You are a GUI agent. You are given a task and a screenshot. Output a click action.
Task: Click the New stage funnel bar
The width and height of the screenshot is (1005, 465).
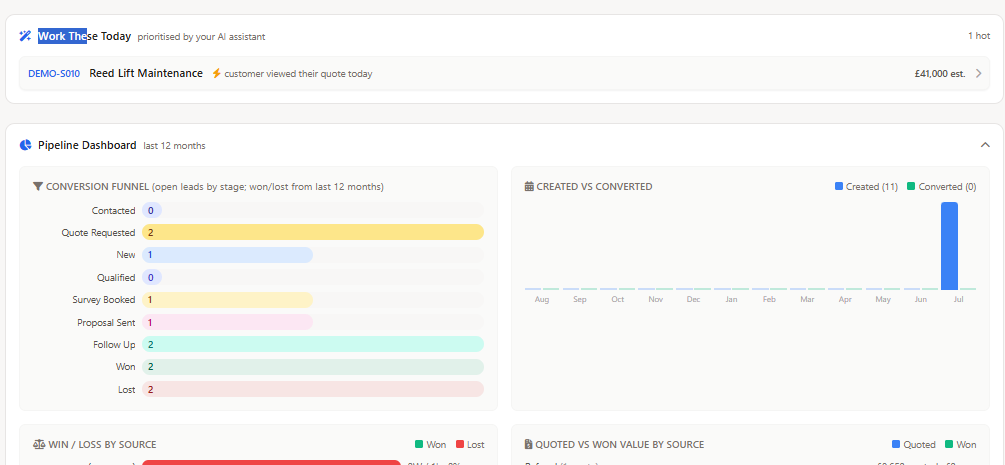click(228, 255)
